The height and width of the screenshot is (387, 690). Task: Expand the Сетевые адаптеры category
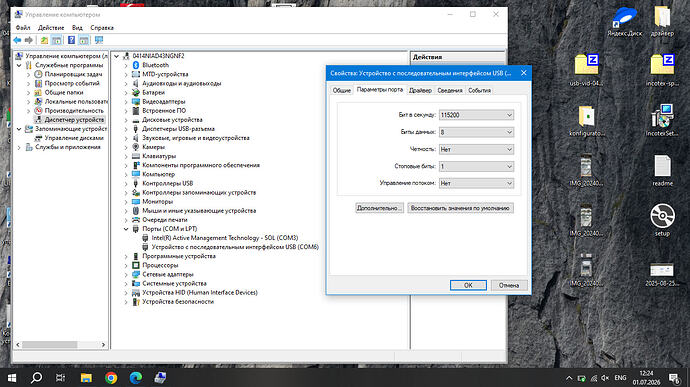(126, 274)
